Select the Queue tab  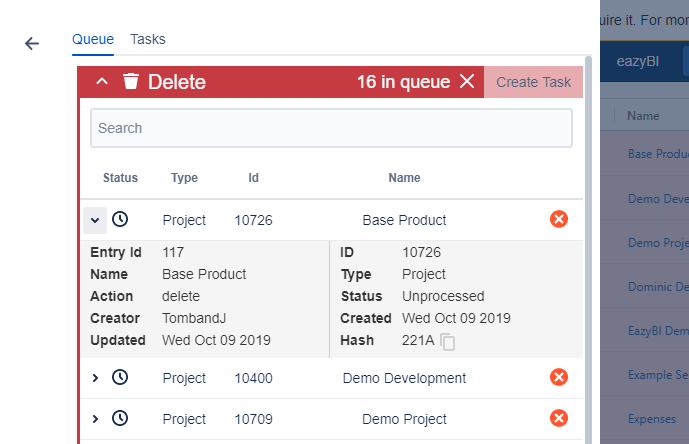click(x=93, y=39)
